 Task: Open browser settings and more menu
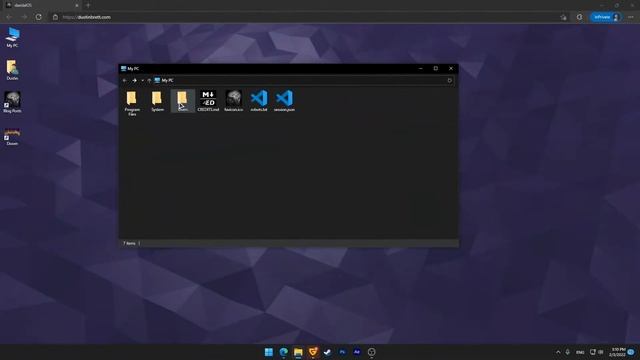click(x=631, y=17)
